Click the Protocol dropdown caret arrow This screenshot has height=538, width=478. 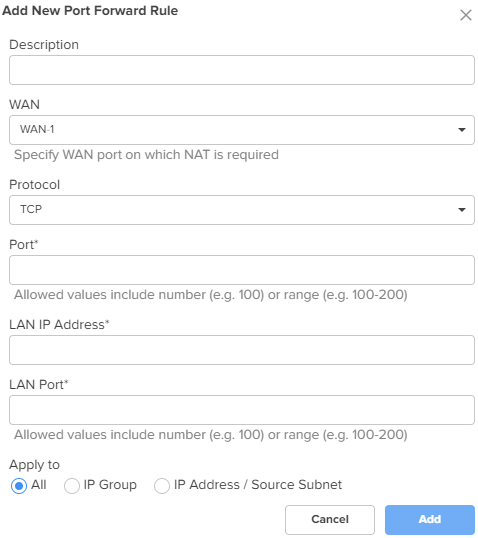pyautogui.click(x=462, y=210)
